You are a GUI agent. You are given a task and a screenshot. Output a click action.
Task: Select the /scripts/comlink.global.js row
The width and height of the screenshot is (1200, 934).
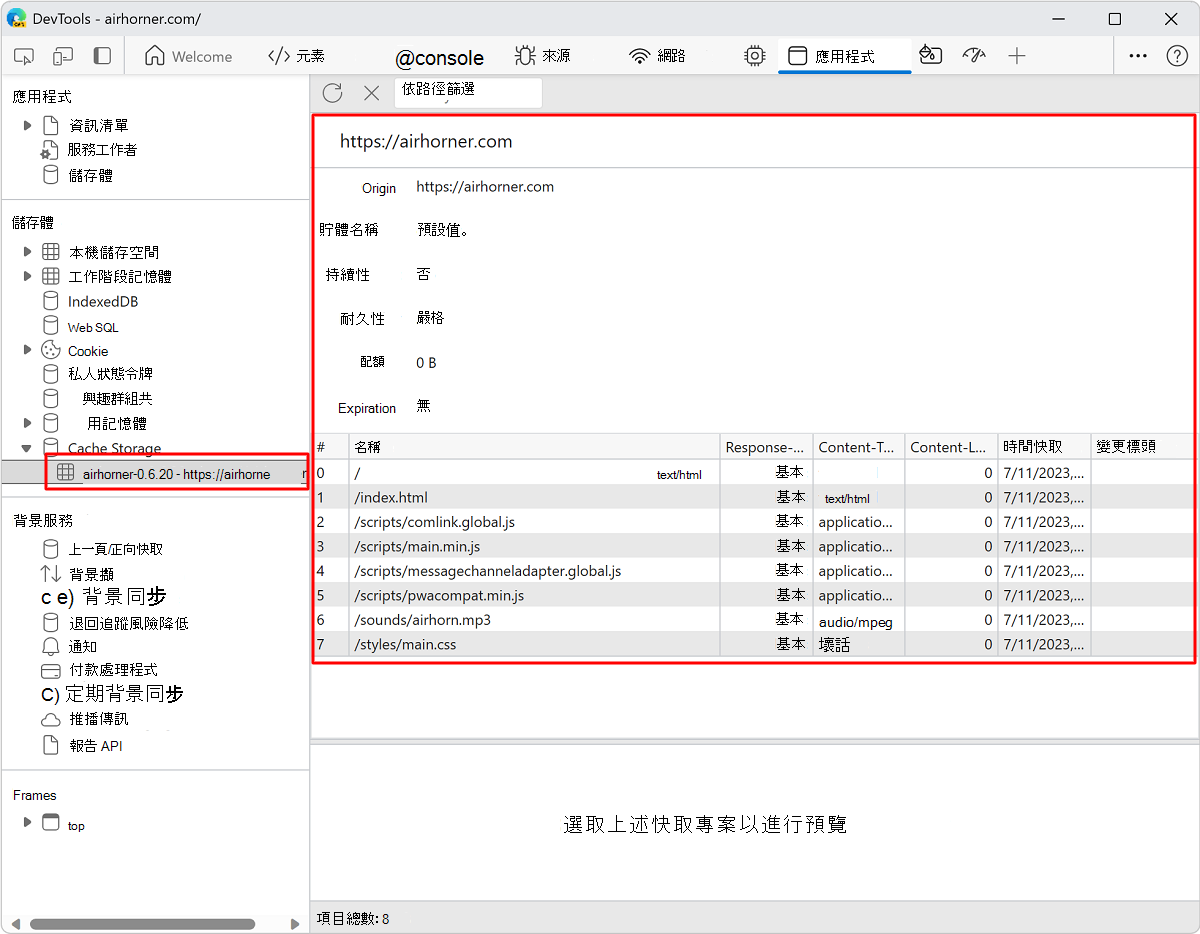753,521
